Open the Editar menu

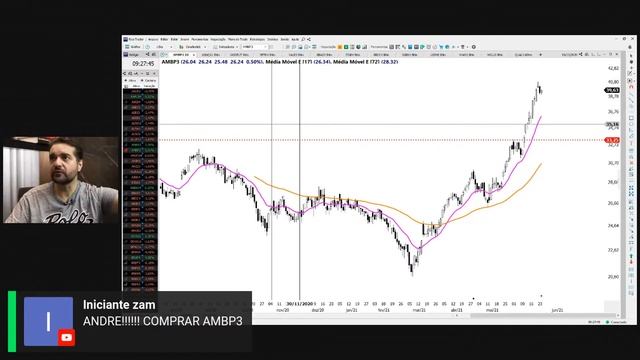[164, 40]
